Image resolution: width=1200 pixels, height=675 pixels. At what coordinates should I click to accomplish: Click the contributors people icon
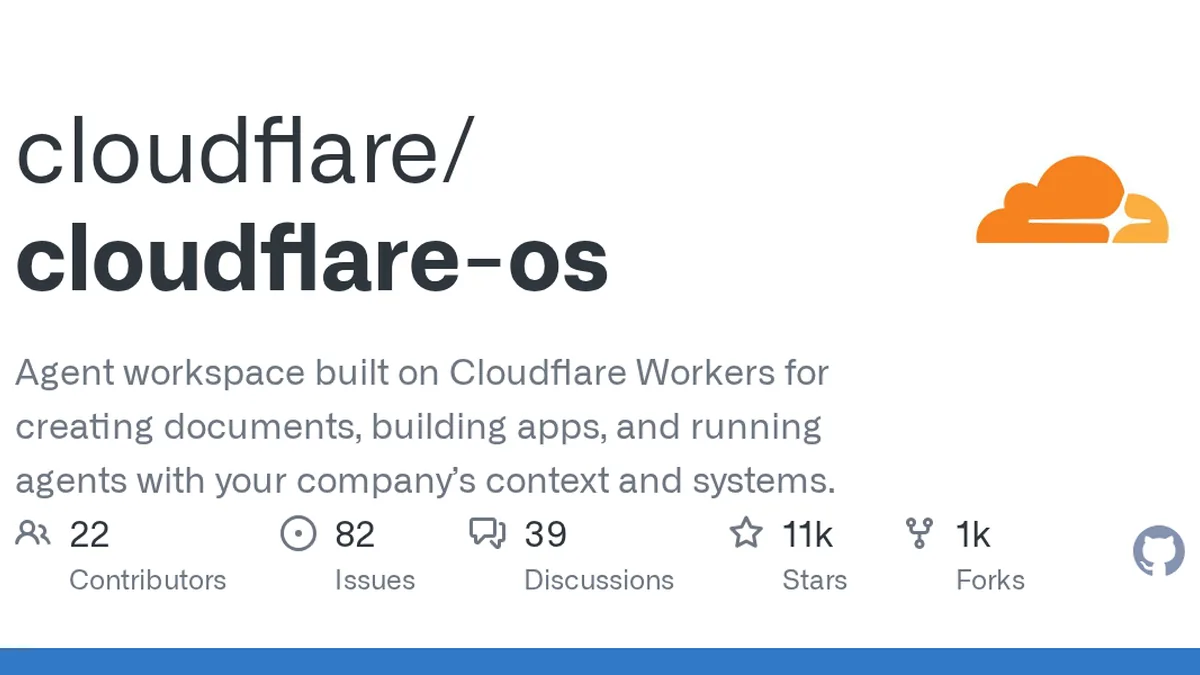pos(33,534)
